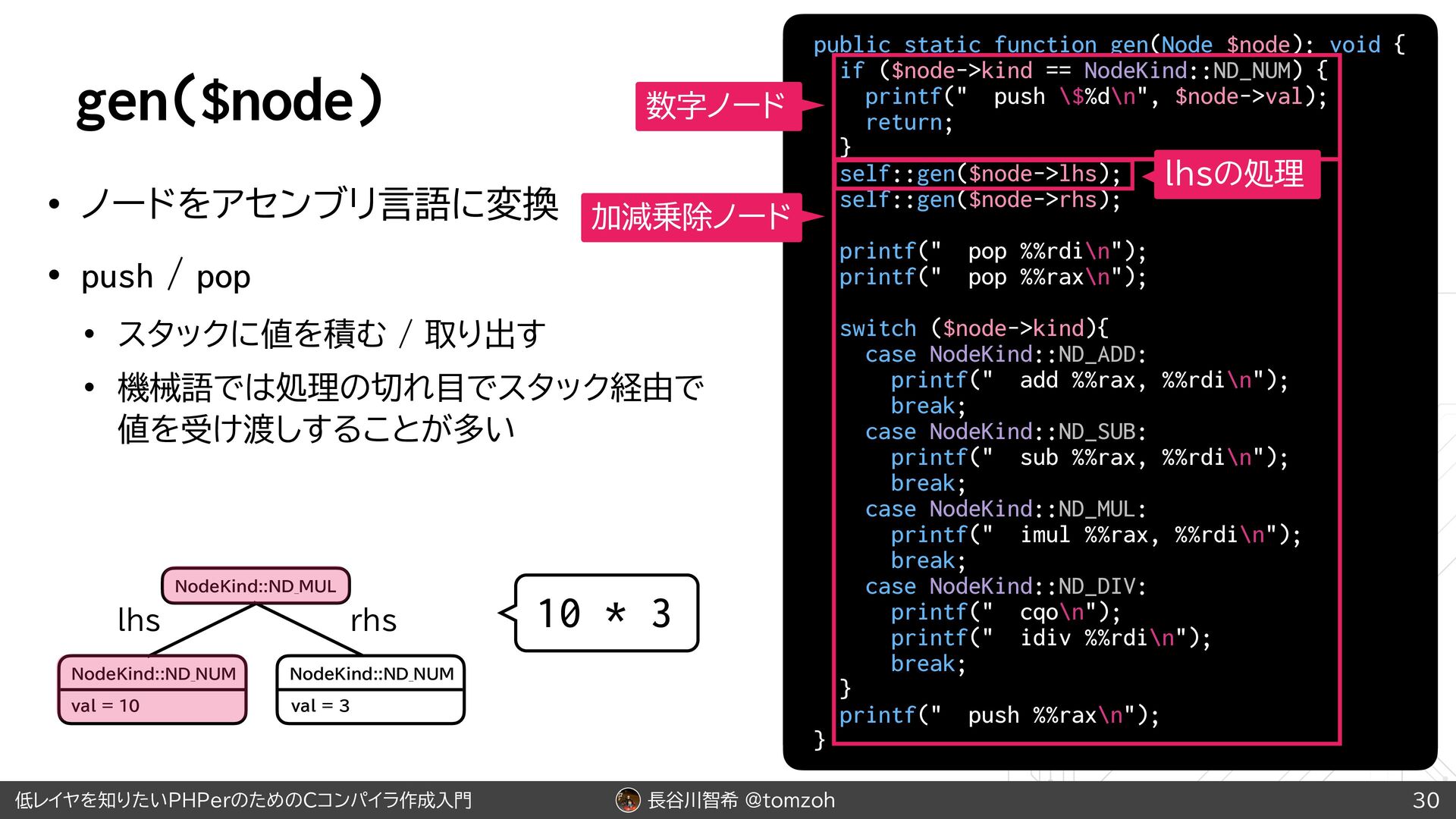Select the ND_NUM node with val = 10
Screen dimensions: 1456x819
coord(152,689)
